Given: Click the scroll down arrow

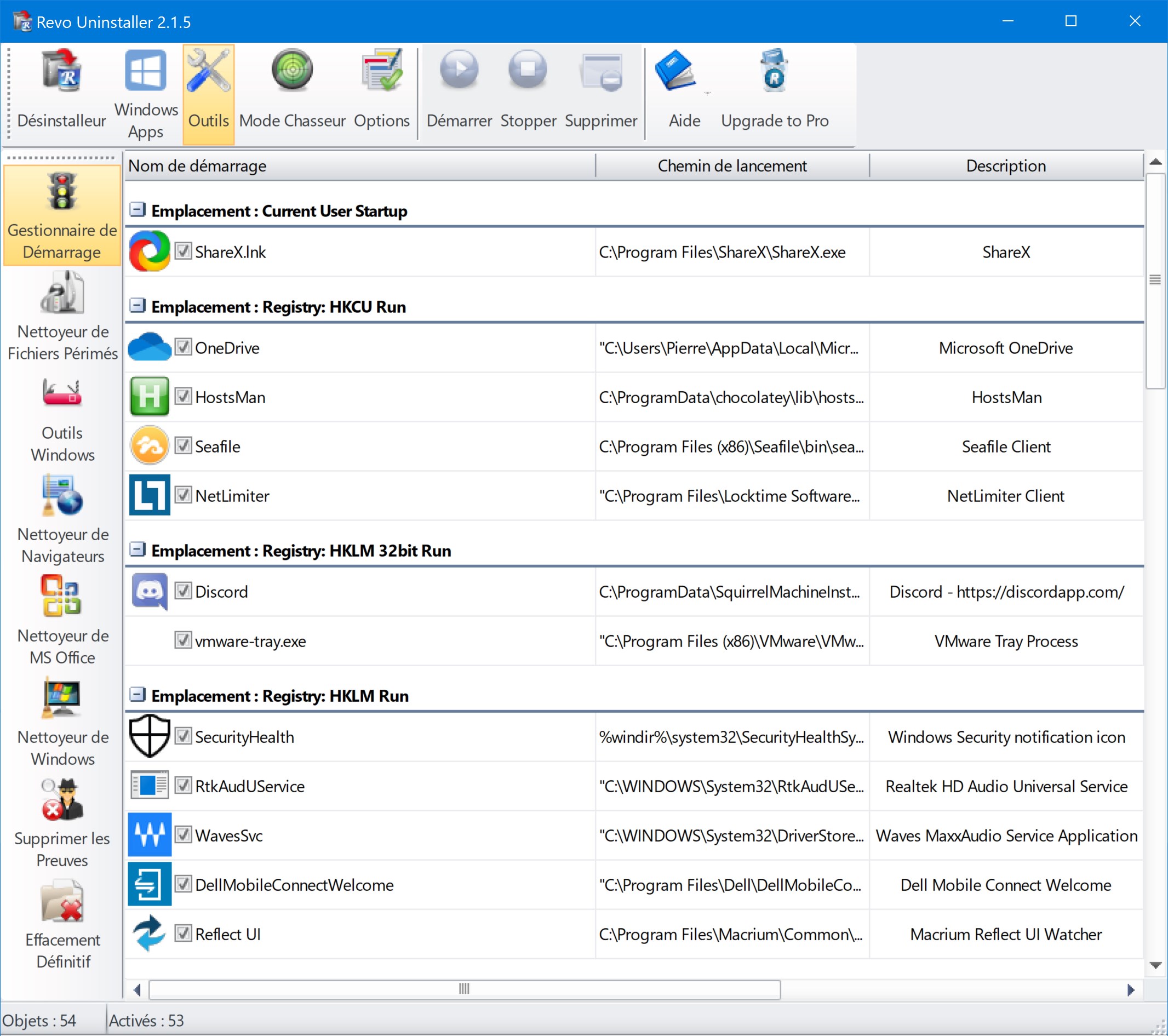Looking at the screenshot, I should click(x=1155, y=965).
